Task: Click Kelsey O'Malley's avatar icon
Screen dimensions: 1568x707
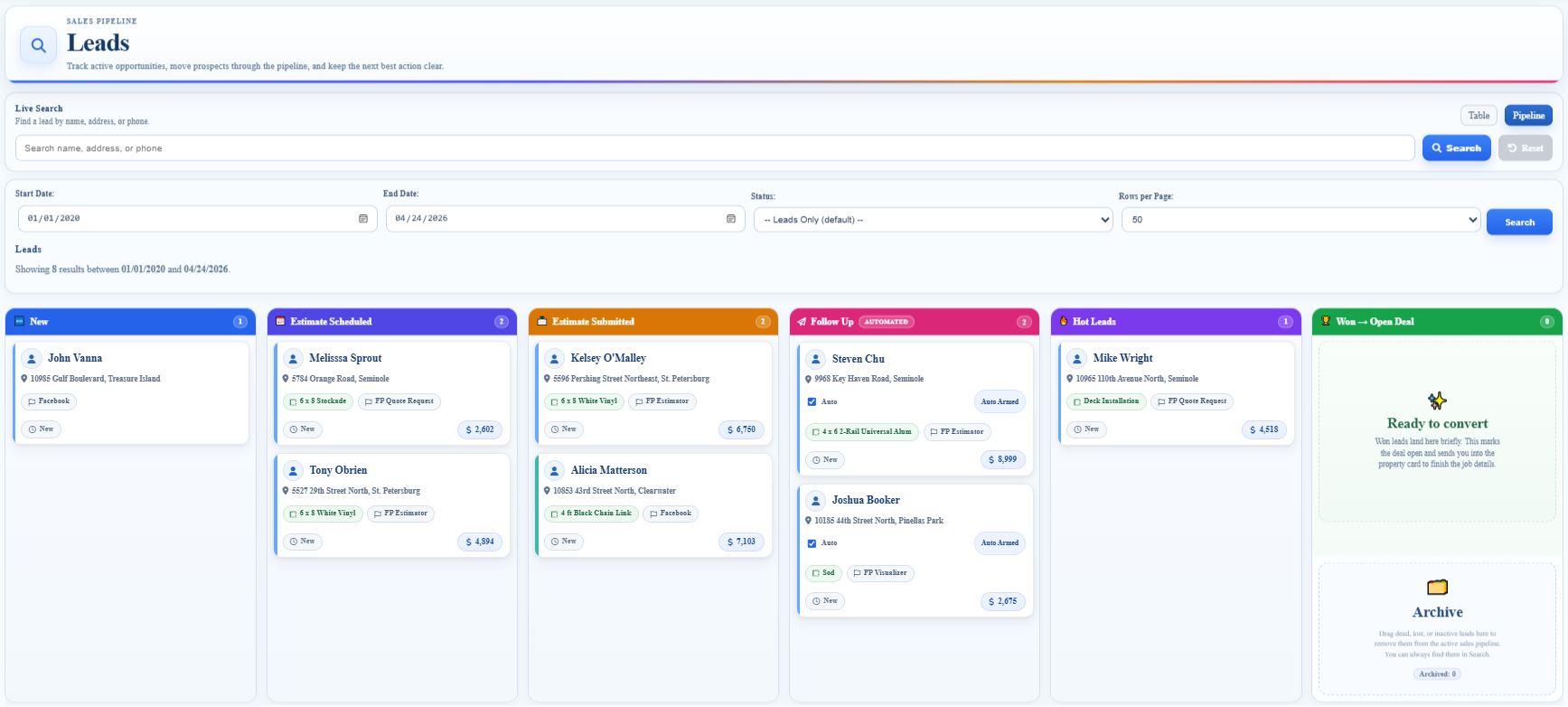Action: pyautogui.click(x=555, y=358)
